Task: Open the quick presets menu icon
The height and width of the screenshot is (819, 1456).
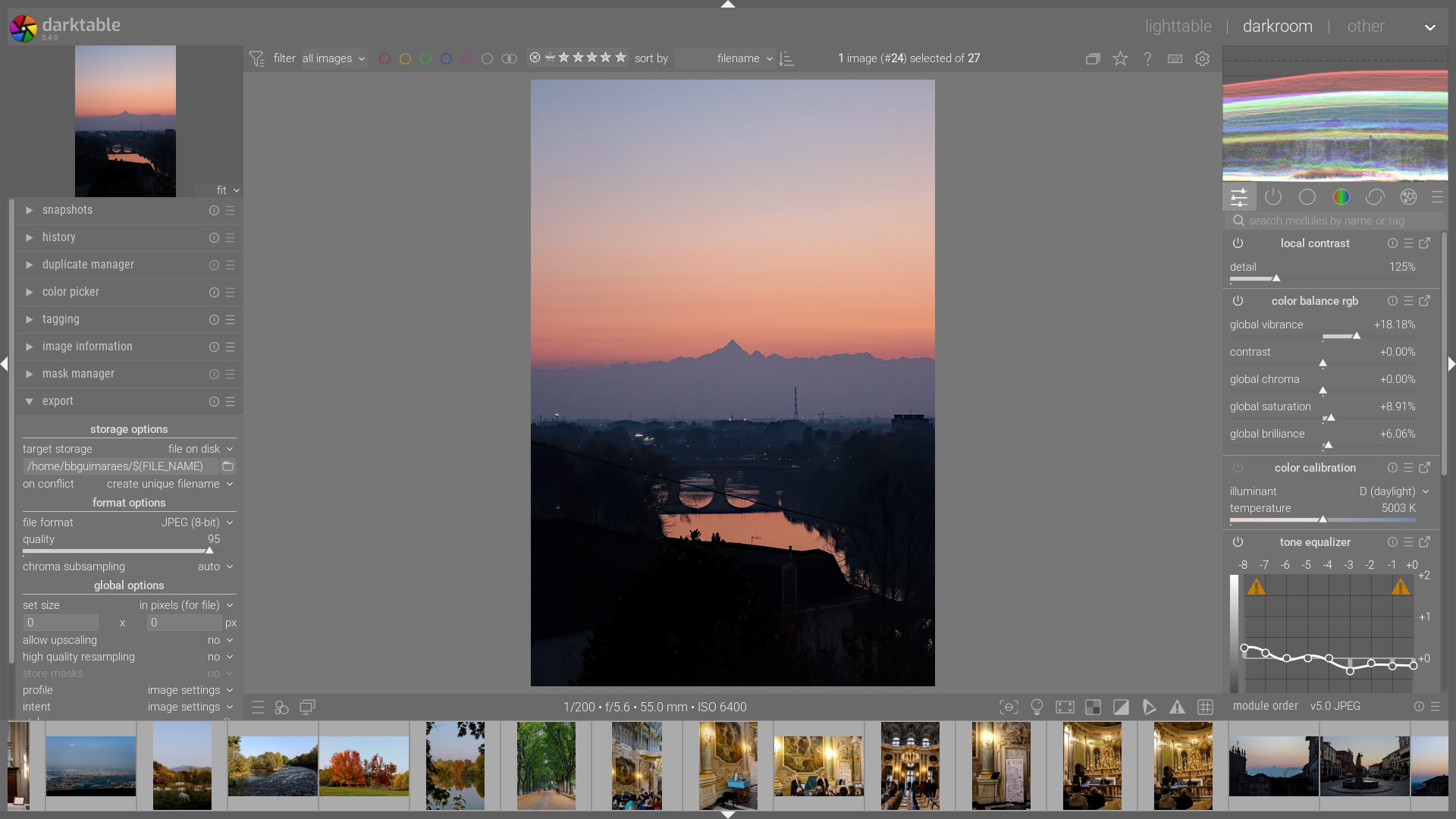Action: coord(258,707)
